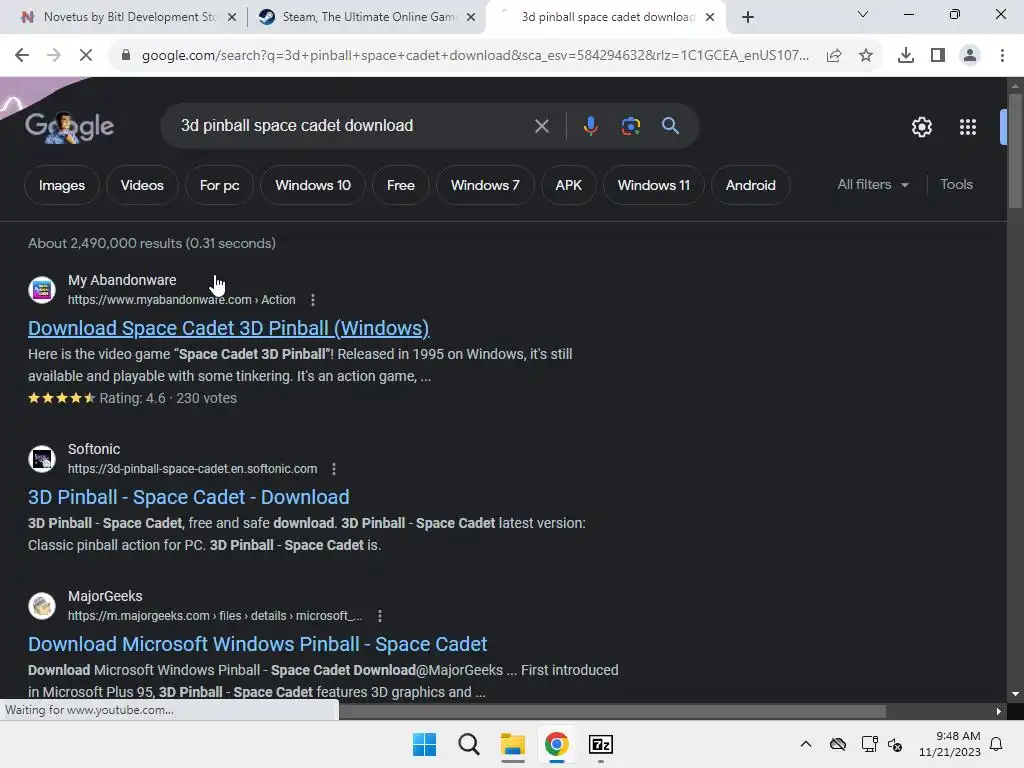Image resolution: width=1024 pixels, height=768 pixels.
Task: Go back to the previous page
Action: pos(22,56)
